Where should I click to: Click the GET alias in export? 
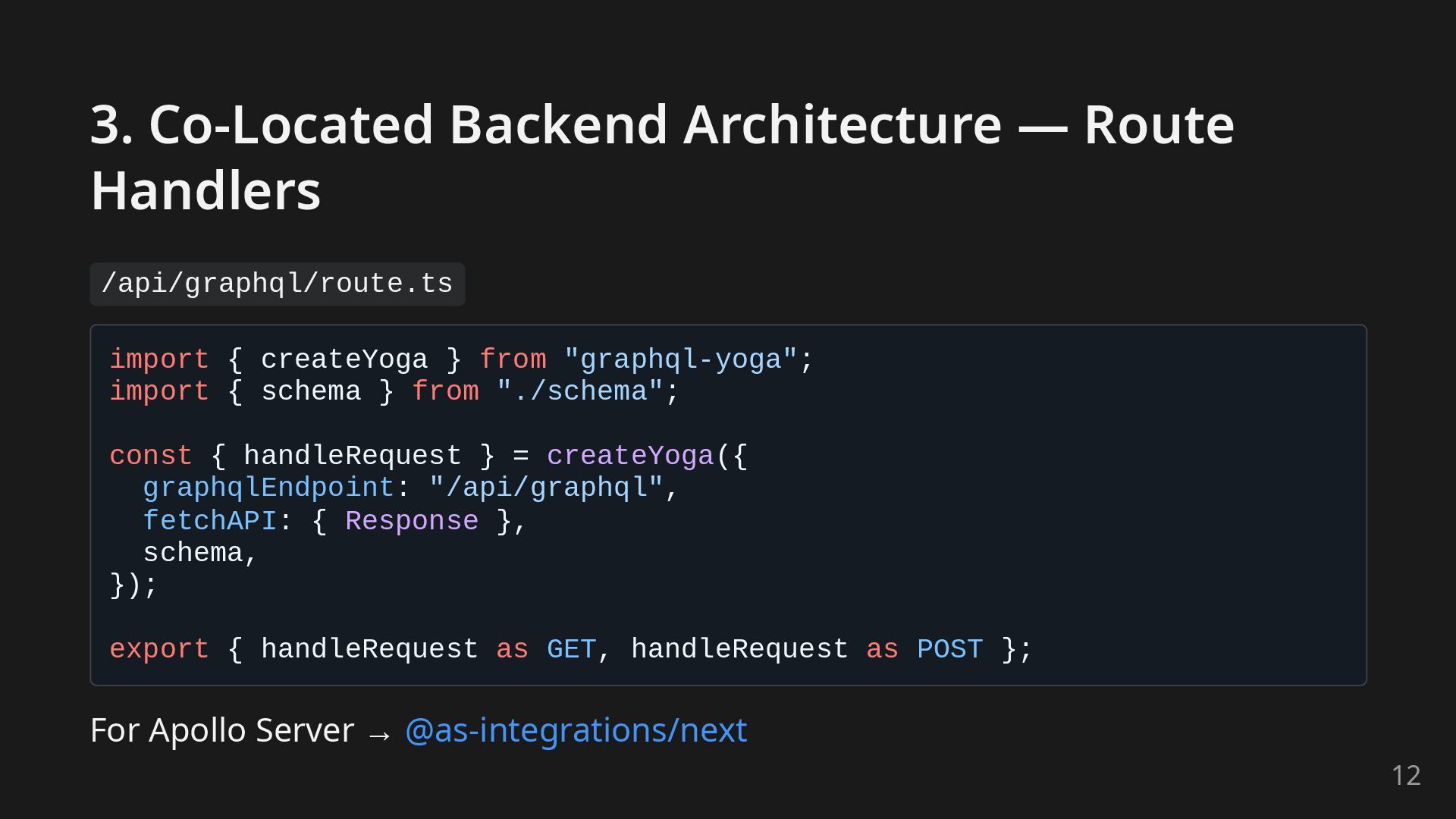tap(571, 649)
